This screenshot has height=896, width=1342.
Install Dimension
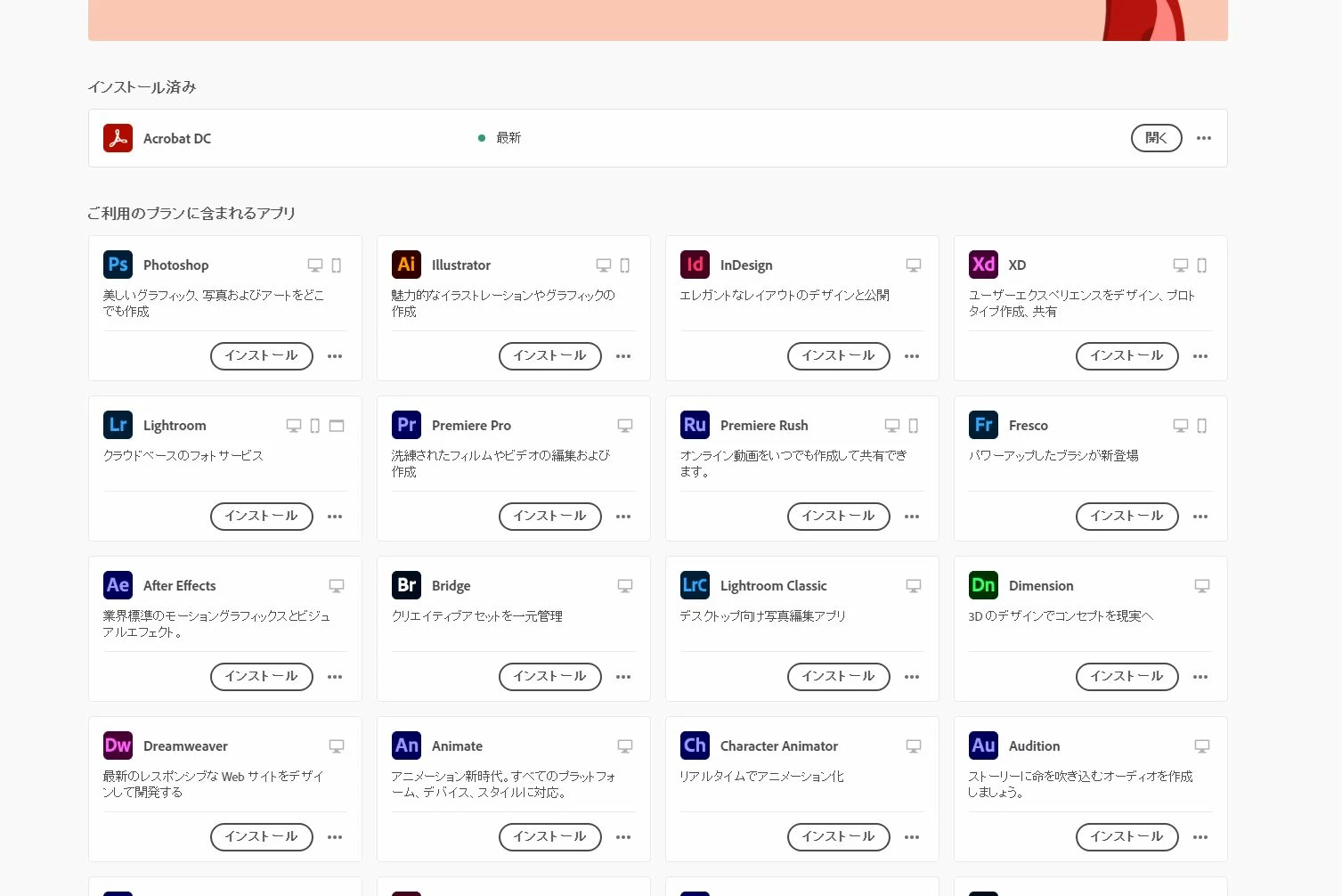(x=1127, y=676)
